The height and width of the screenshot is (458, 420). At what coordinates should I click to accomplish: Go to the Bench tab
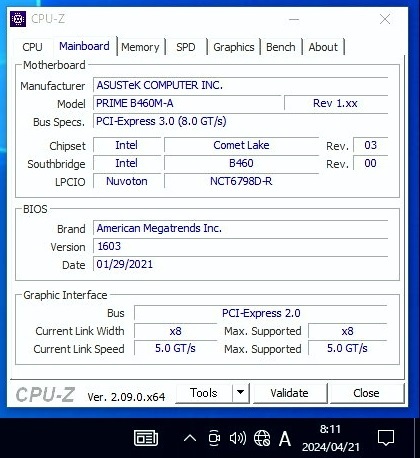pyautogui.click(x=281, y=47)
